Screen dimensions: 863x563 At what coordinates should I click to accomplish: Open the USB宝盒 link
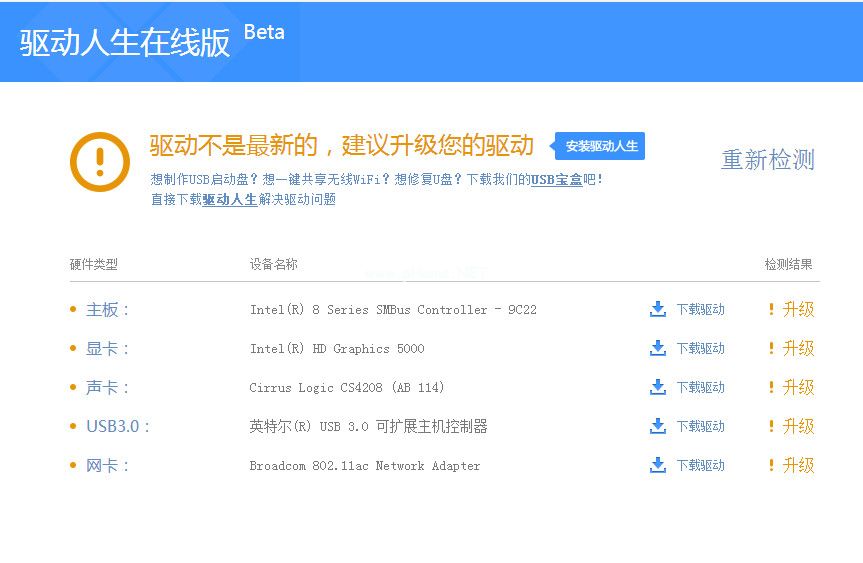coord(556,179)
